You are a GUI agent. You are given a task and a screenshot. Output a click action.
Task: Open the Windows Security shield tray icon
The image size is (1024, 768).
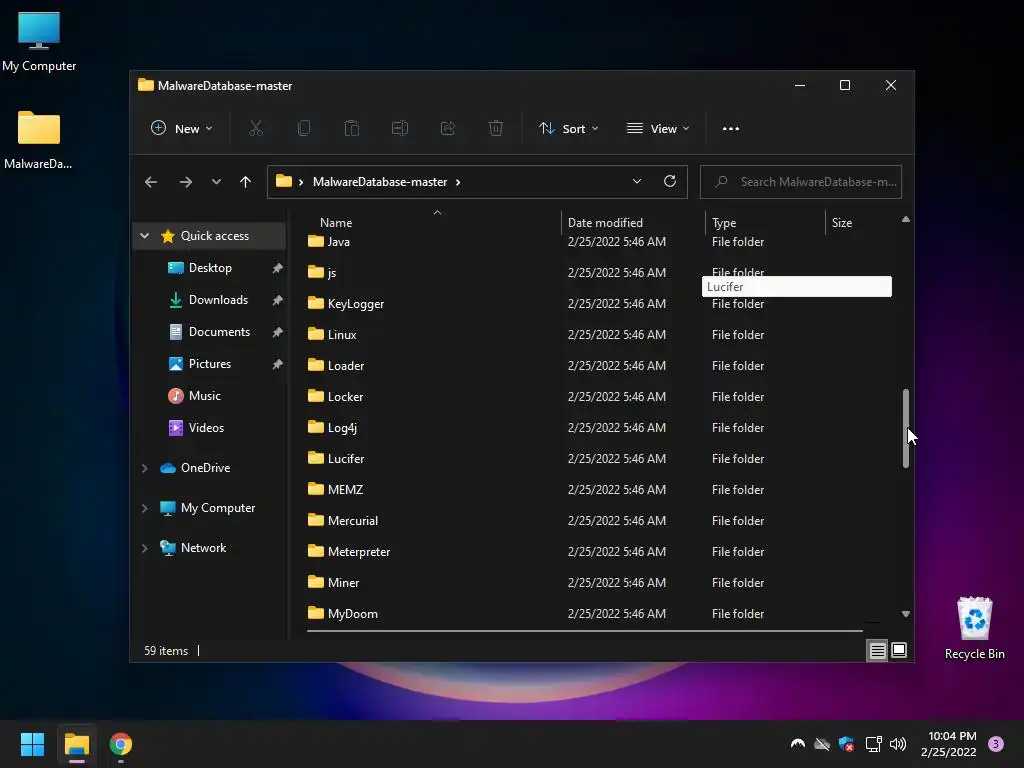846,744
